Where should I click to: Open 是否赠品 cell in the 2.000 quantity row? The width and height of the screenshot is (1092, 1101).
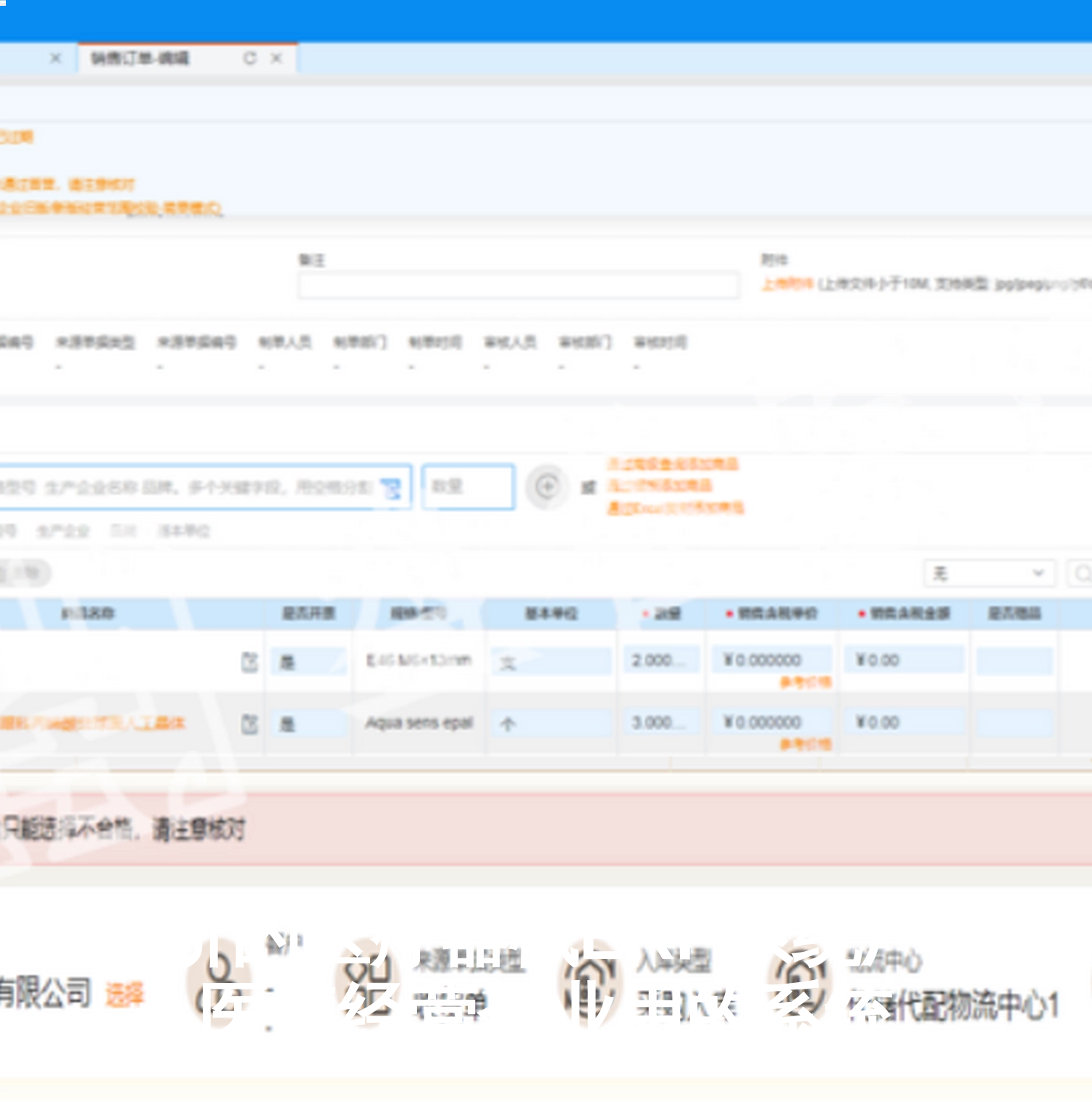click(1014, 661)
